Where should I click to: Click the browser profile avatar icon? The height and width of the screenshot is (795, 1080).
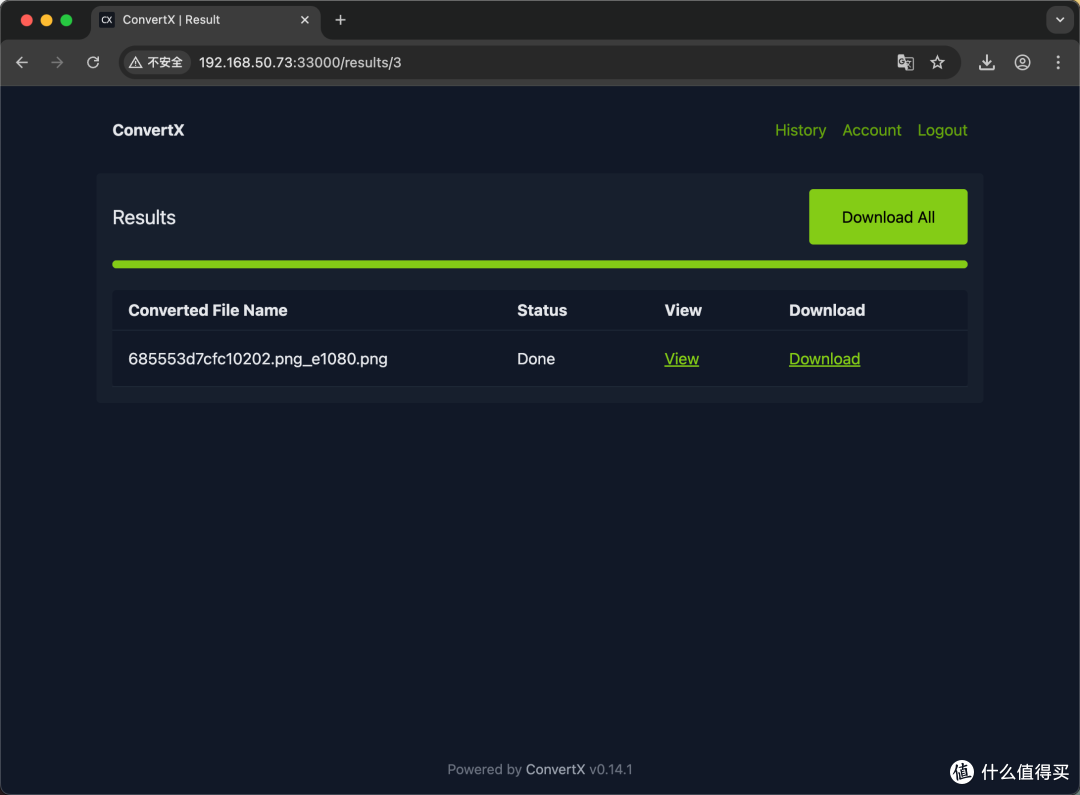pyautogui.click(x=1022, y=62)
